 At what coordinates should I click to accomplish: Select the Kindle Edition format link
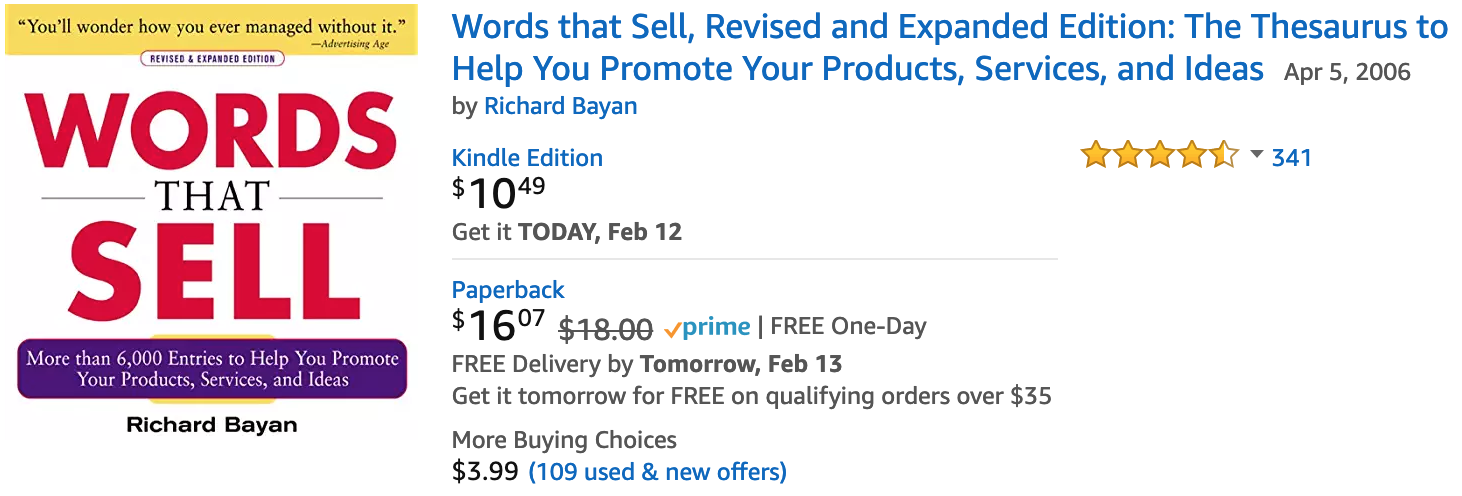(527, 158)
